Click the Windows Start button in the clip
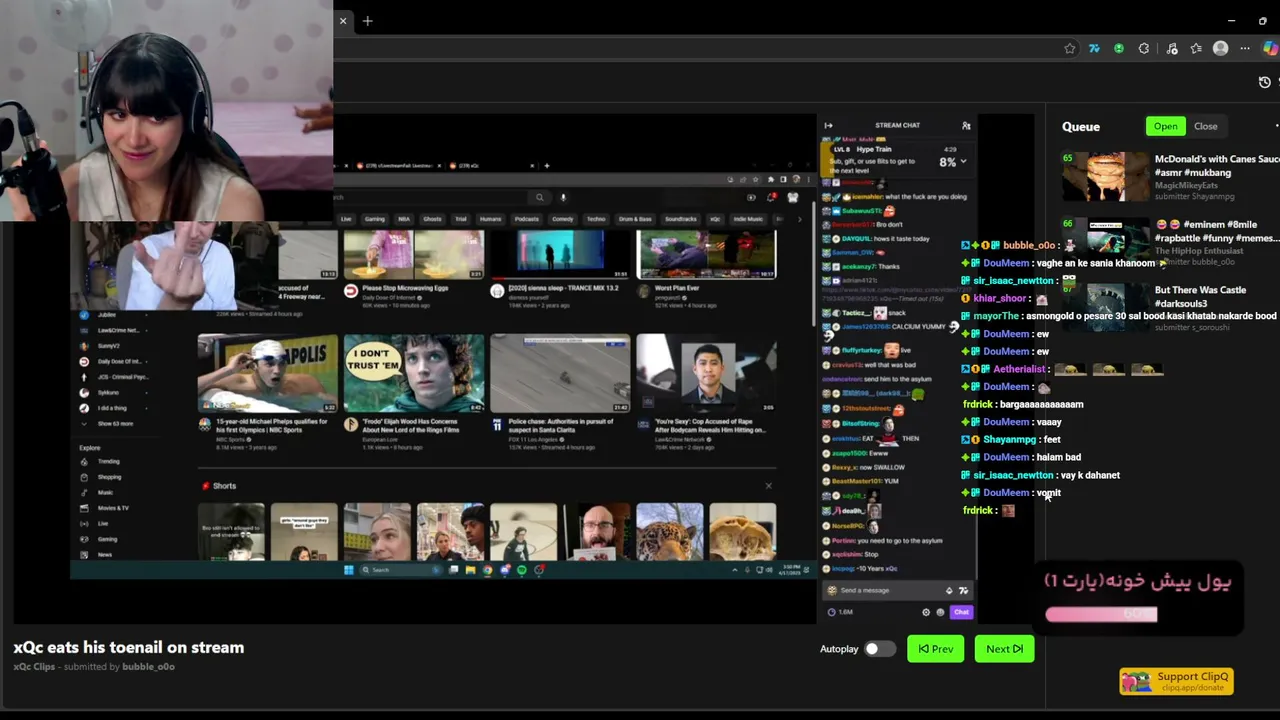1280x720 pixels. click(349, 570)
